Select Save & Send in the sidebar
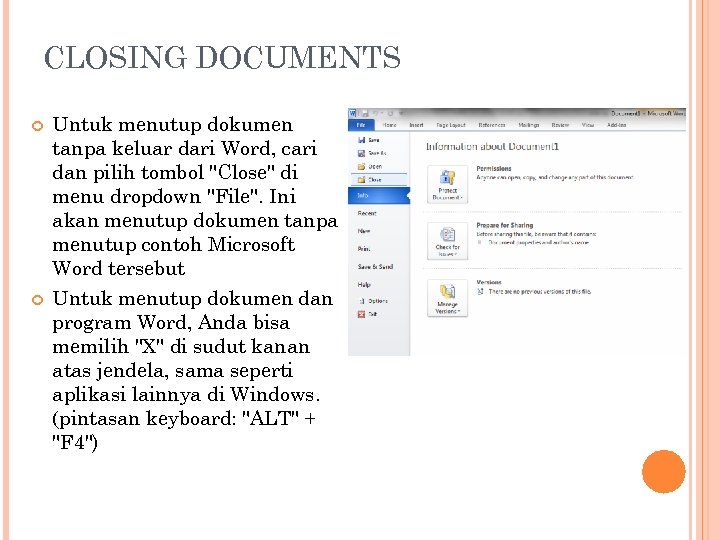Viewport: 720px width, 540px height. pos(375,267)
